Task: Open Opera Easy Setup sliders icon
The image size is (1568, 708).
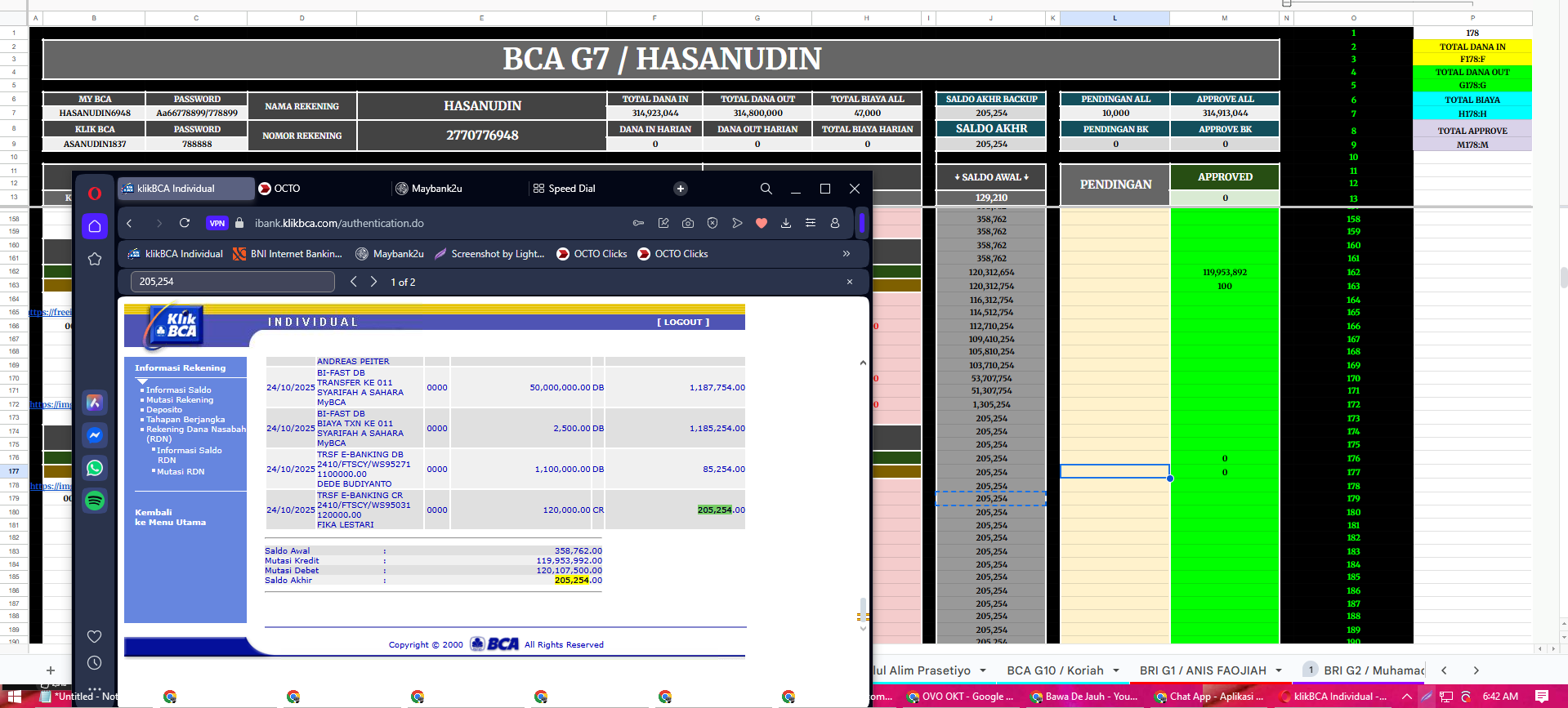Action: (811, 223)
